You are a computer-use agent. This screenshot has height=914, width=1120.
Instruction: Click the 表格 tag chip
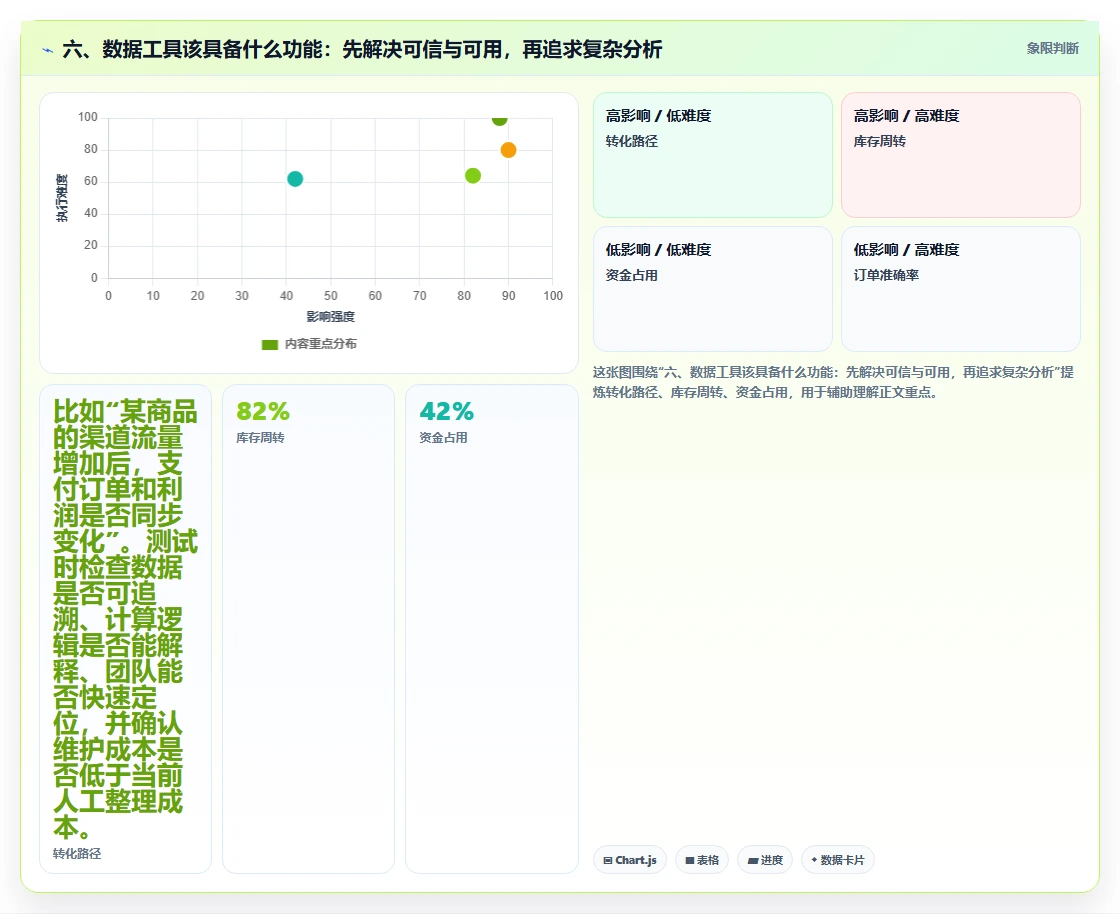[x=701, y=860]
